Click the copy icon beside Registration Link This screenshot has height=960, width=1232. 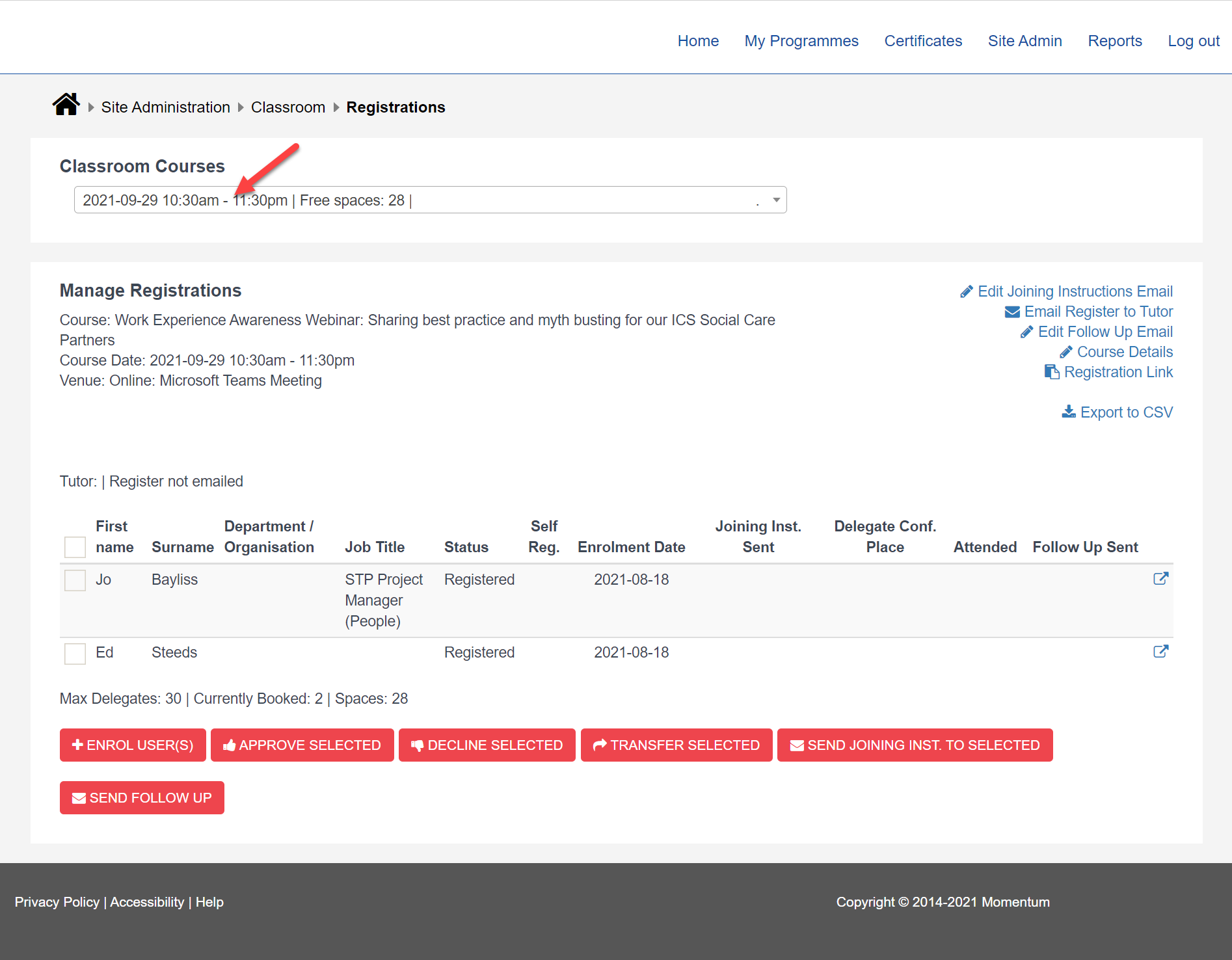(x=1052, y=372)
